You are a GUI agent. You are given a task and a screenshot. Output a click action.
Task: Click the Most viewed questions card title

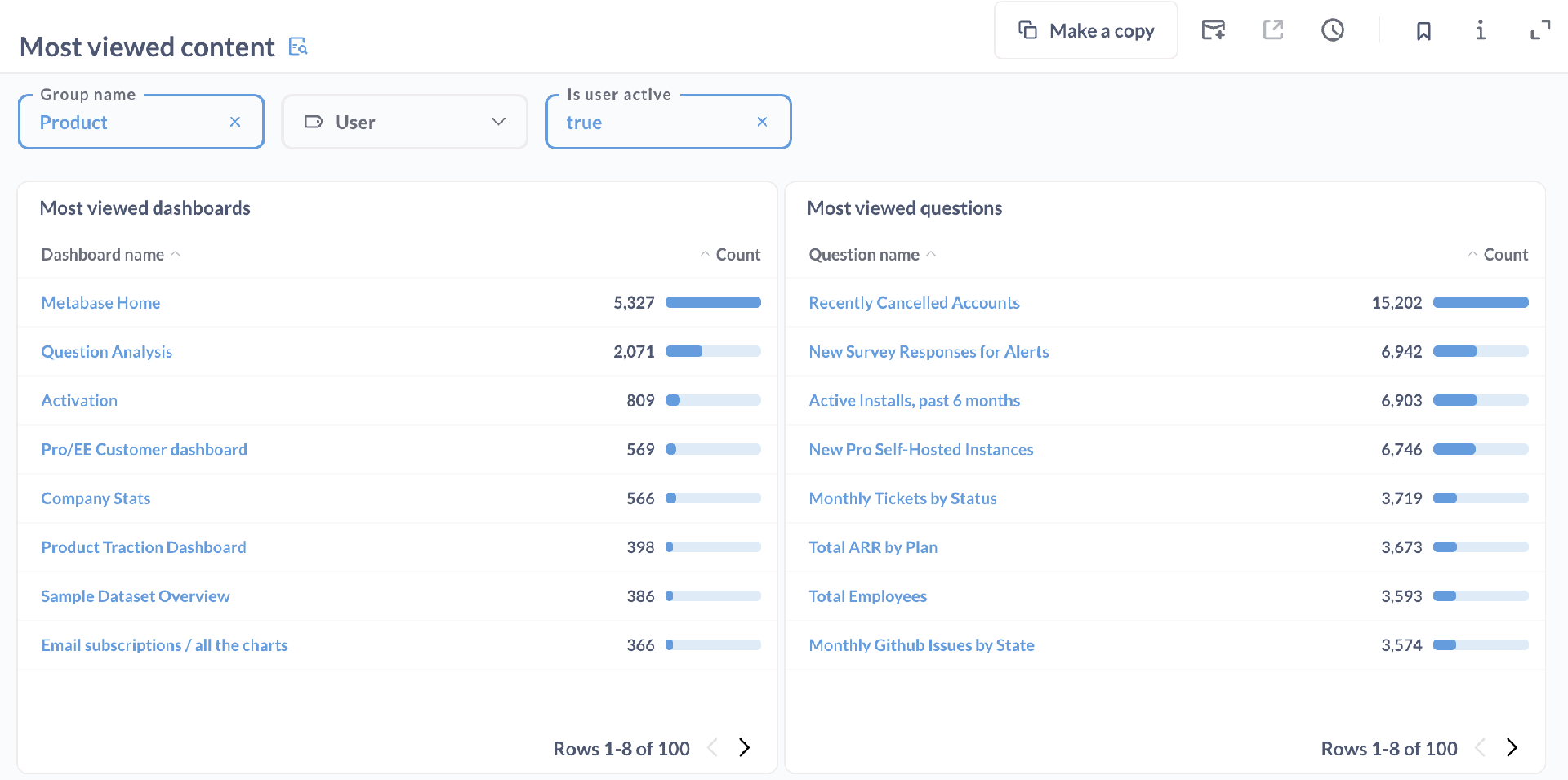point(904,208)
